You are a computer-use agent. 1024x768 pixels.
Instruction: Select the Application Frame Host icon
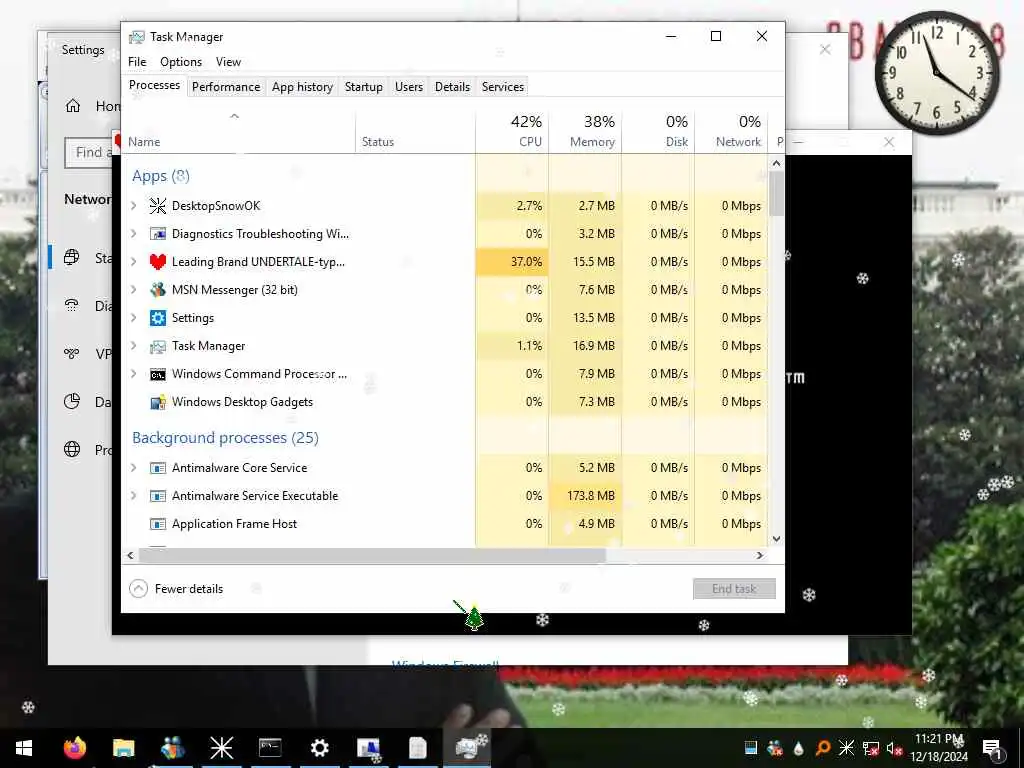[157, 524]
